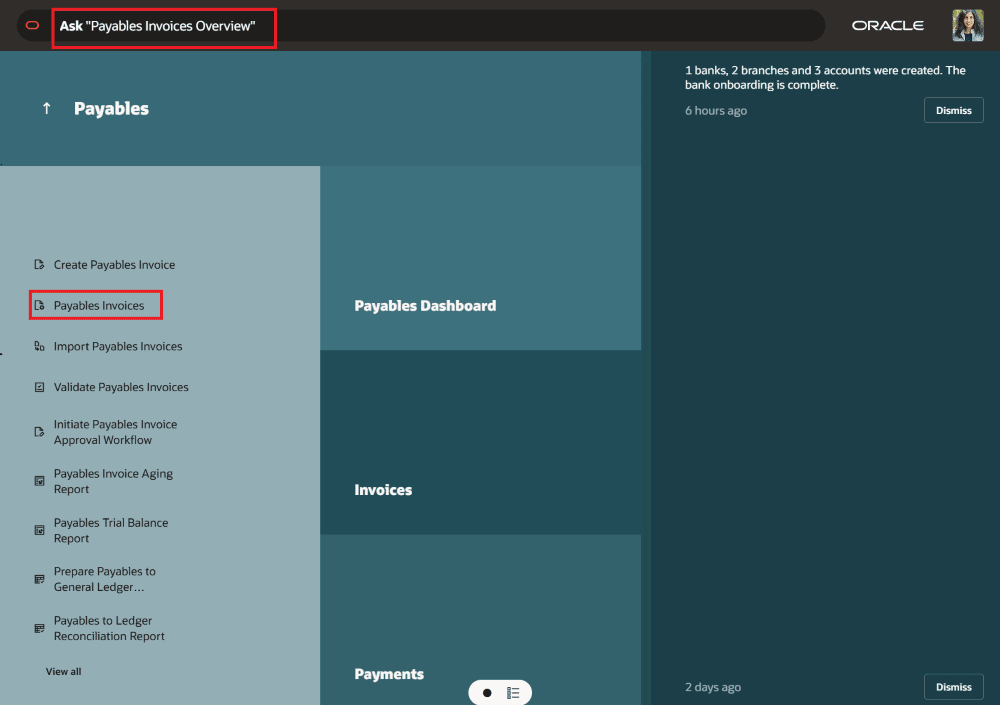The width and height of the screenshot is (1000, 705).
Task: Open the user profile avatar
Action: [967, 25]
